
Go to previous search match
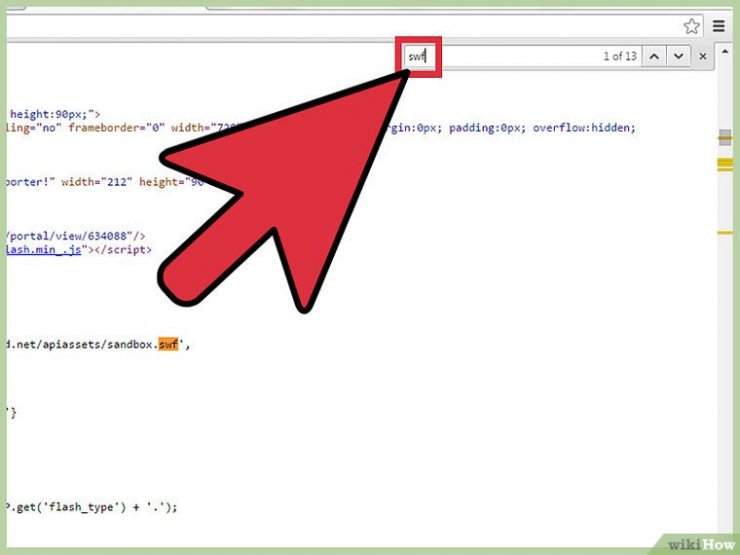pyautogui.click(x=654, y=56)
